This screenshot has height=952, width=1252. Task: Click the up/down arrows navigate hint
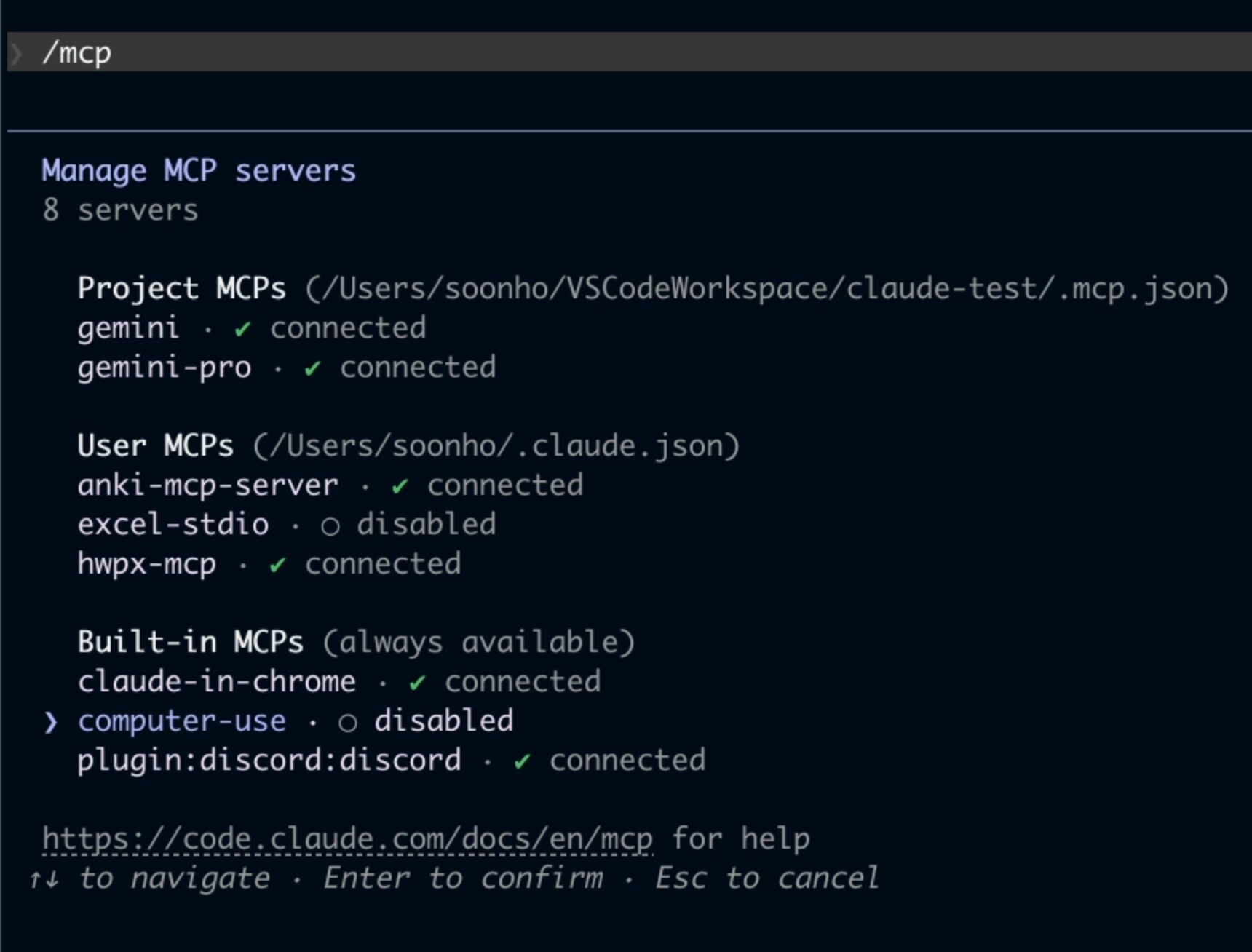pos(149,878)
